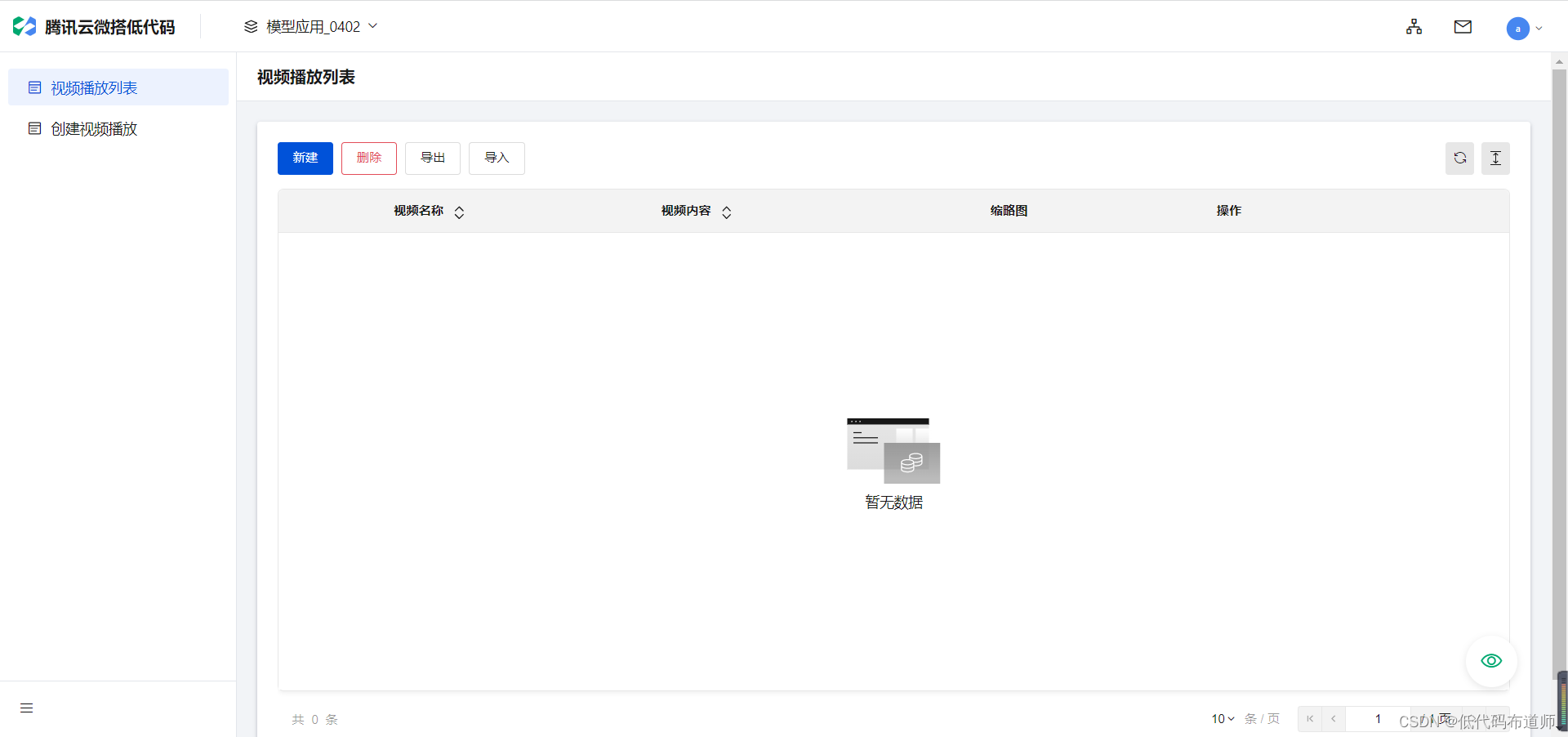Click the layers icon beside 模型应用_0402
This screenshot has width=1568, height=737.
251,27
